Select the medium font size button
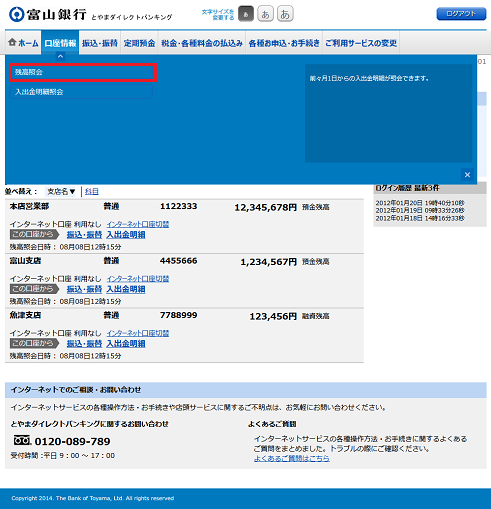The height and width of the screenshot is (509, 491). [x=265, y=14]
